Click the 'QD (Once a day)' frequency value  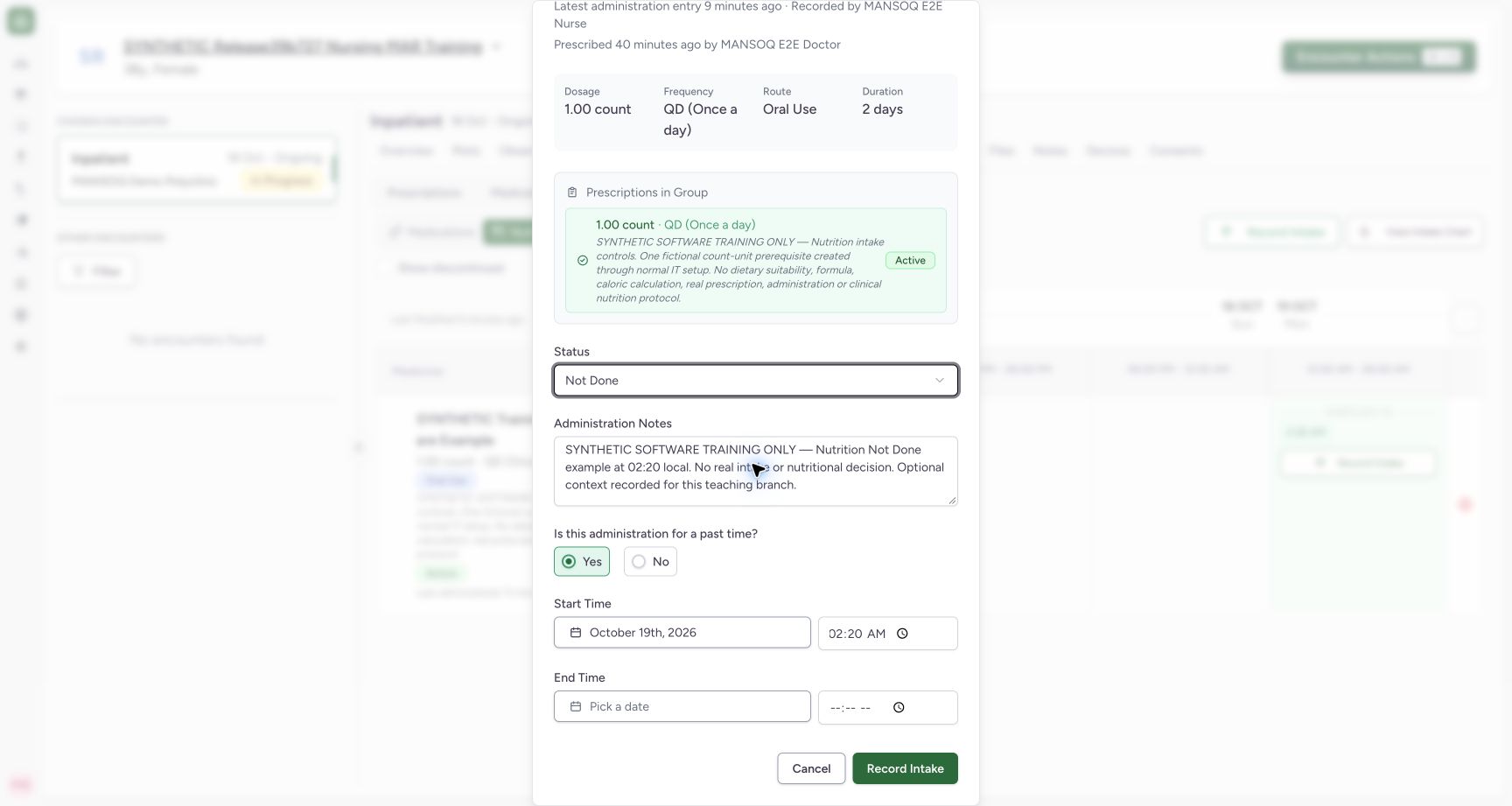(x=701, y=120)
